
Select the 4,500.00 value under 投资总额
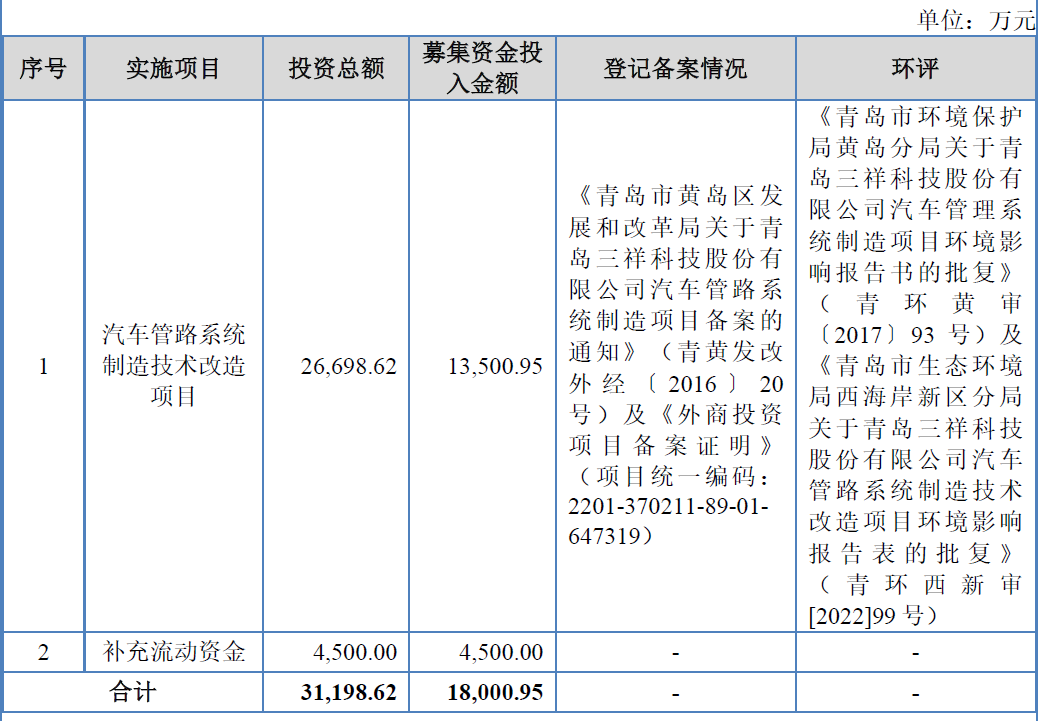coord(355,652)
